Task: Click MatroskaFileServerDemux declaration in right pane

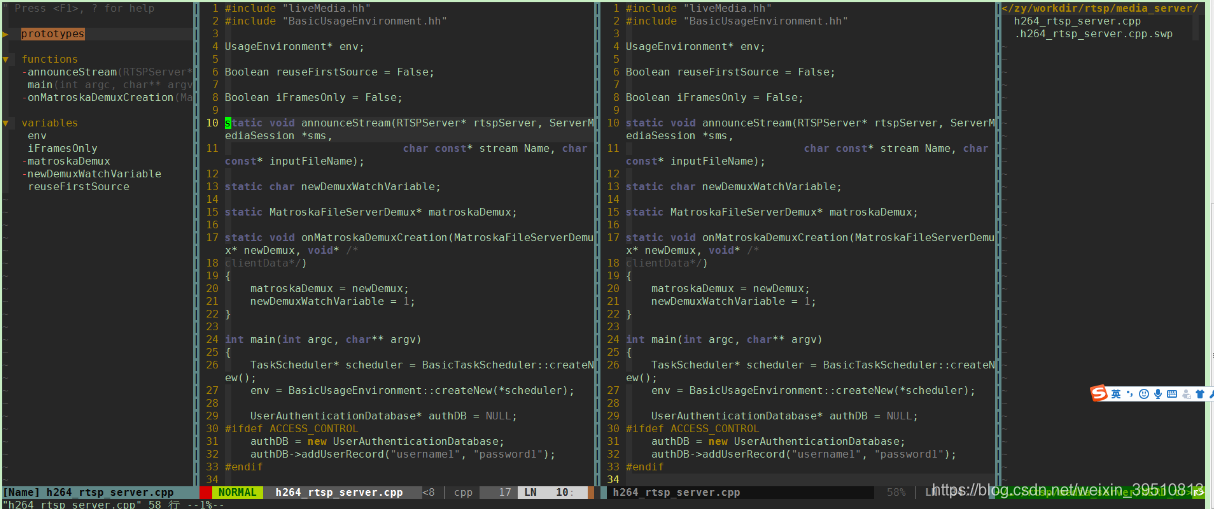Action: click(771, 212)
